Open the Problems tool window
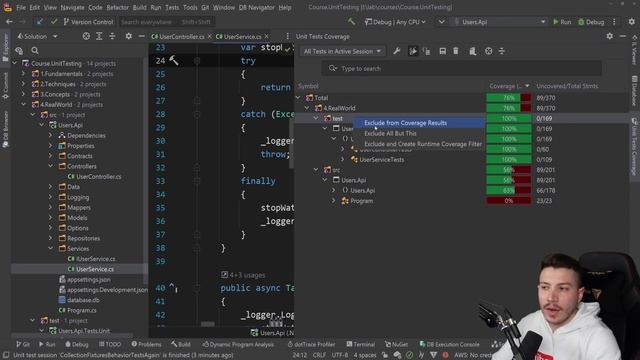 [146, 344]
